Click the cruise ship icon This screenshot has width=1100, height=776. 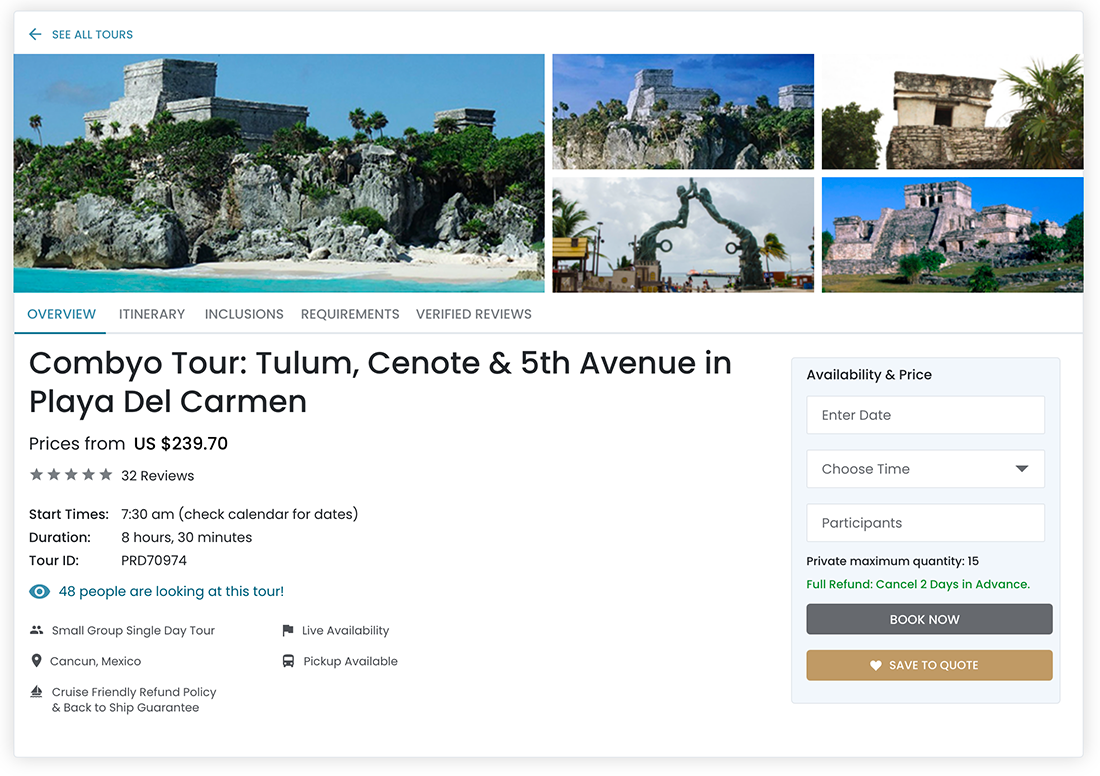(x=37, y=692)
